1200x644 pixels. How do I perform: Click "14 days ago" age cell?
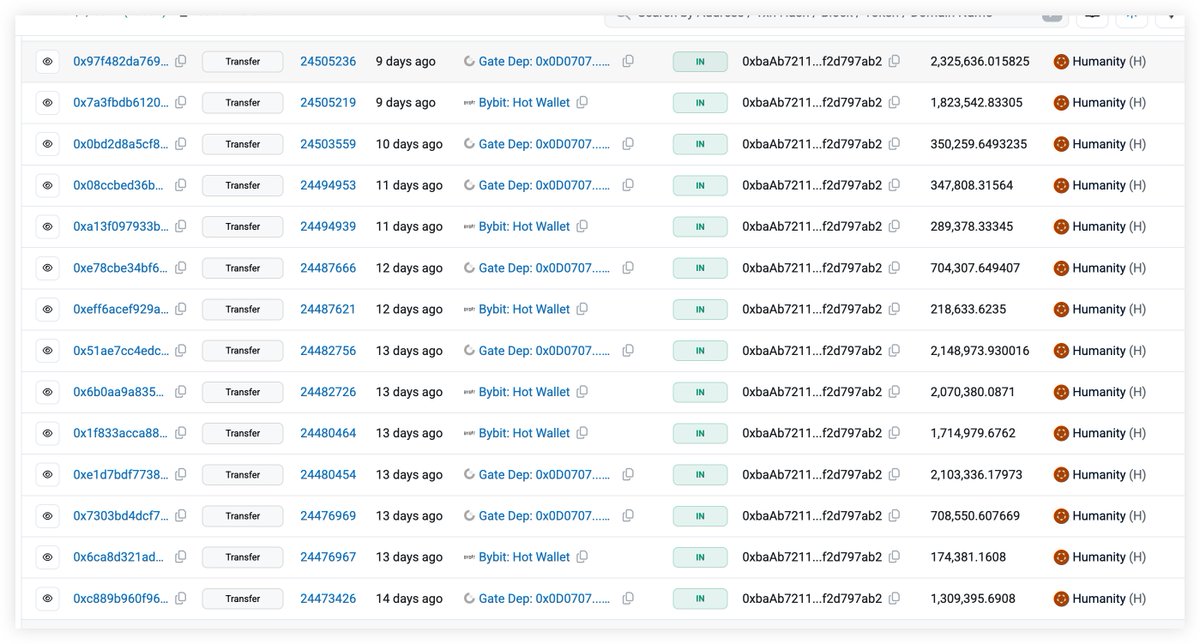point(409,599)
